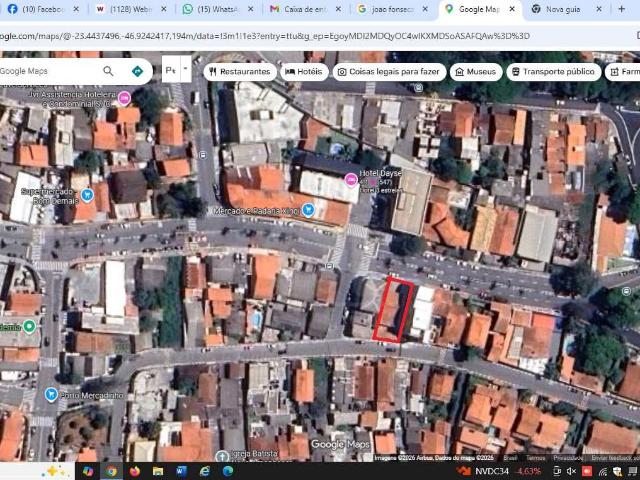The image size is (640, 480).
Task: Click the Mercado e Padaria Xing shopping pin
Action: (308, 210)
